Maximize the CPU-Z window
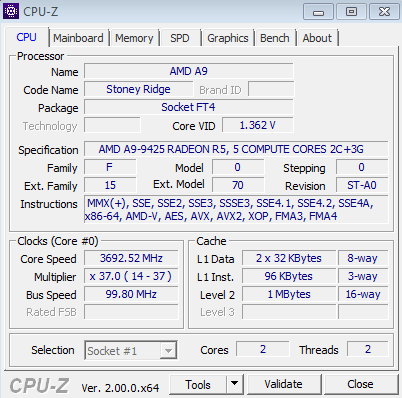Image resolution: width=402 pixels, height=398 pixels. (x=351, y=12)
